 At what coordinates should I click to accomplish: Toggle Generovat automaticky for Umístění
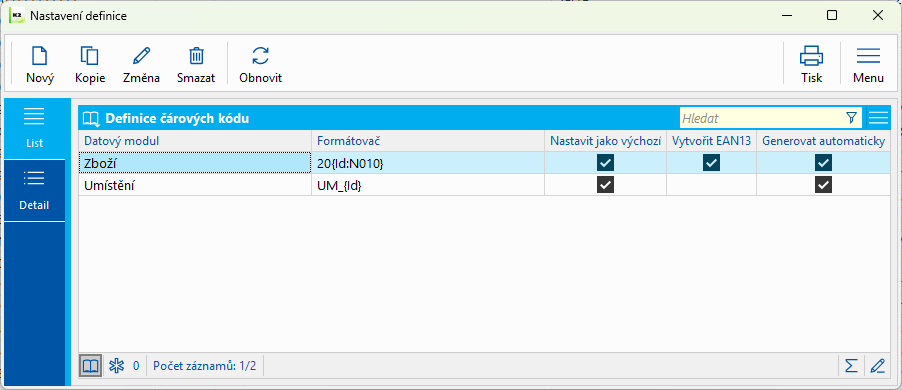point(823,185)
